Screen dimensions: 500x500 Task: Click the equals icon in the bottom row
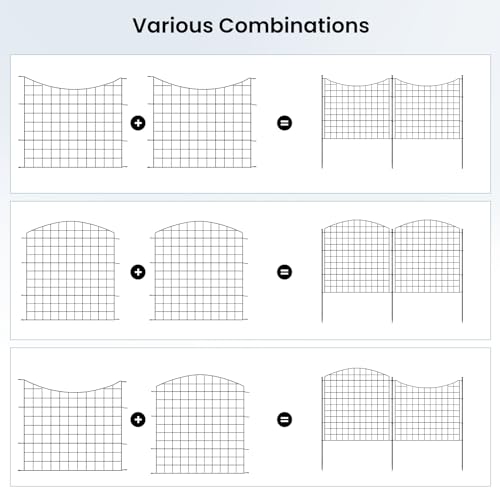284,419
